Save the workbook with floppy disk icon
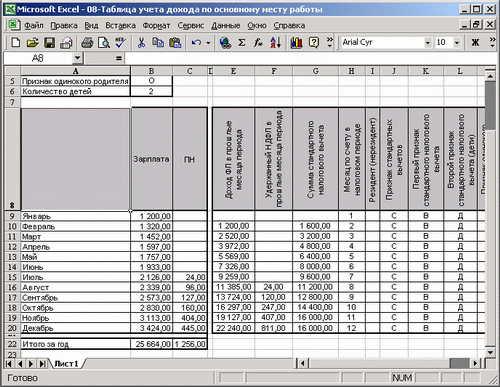Viewport: 500px width, 387px height. coord(50,43)
